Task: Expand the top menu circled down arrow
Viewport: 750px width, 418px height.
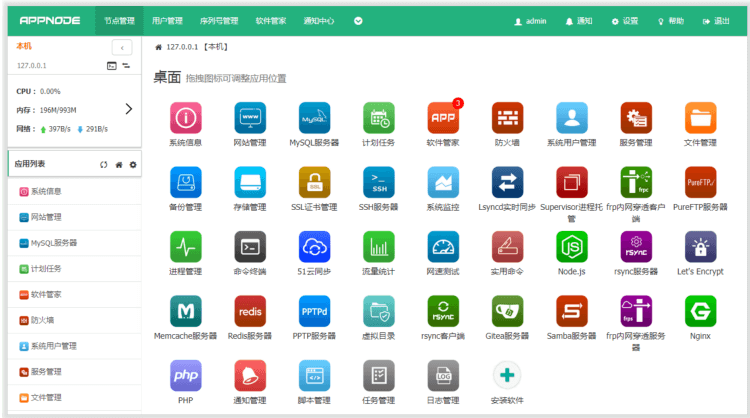Action: [x=358, y=21]
